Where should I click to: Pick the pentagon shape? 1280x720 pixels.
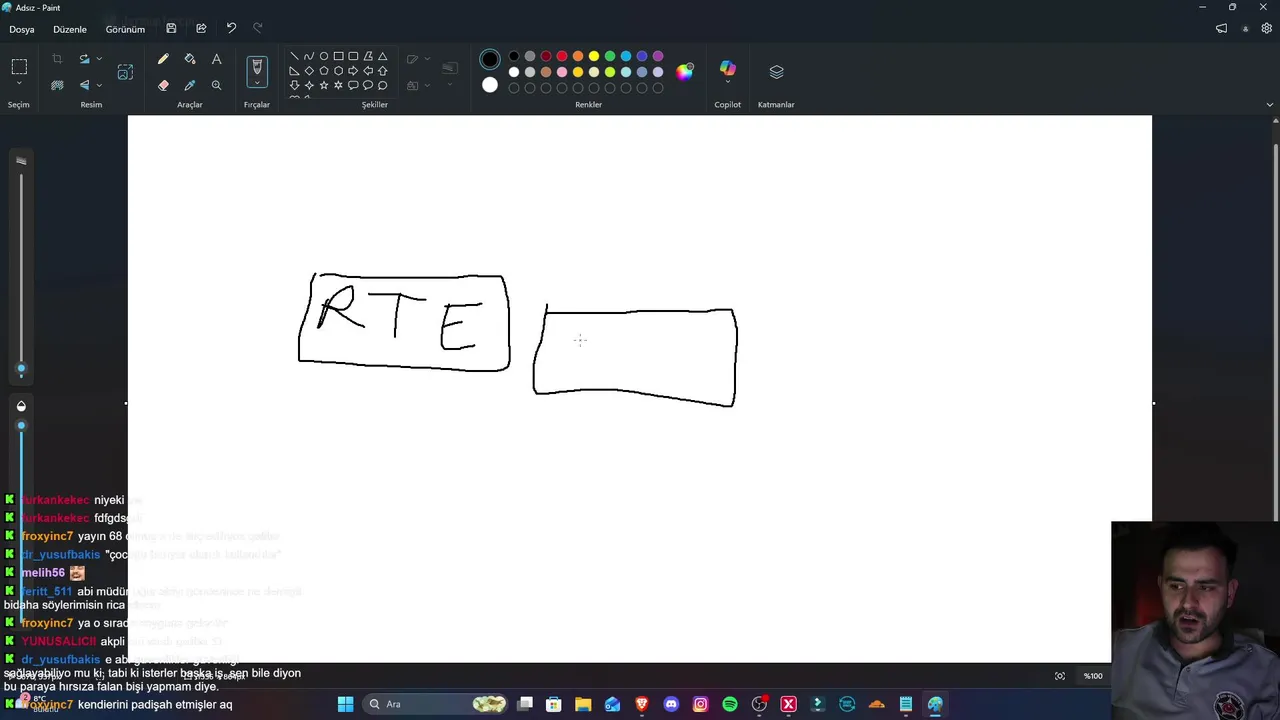coord(324,71)
